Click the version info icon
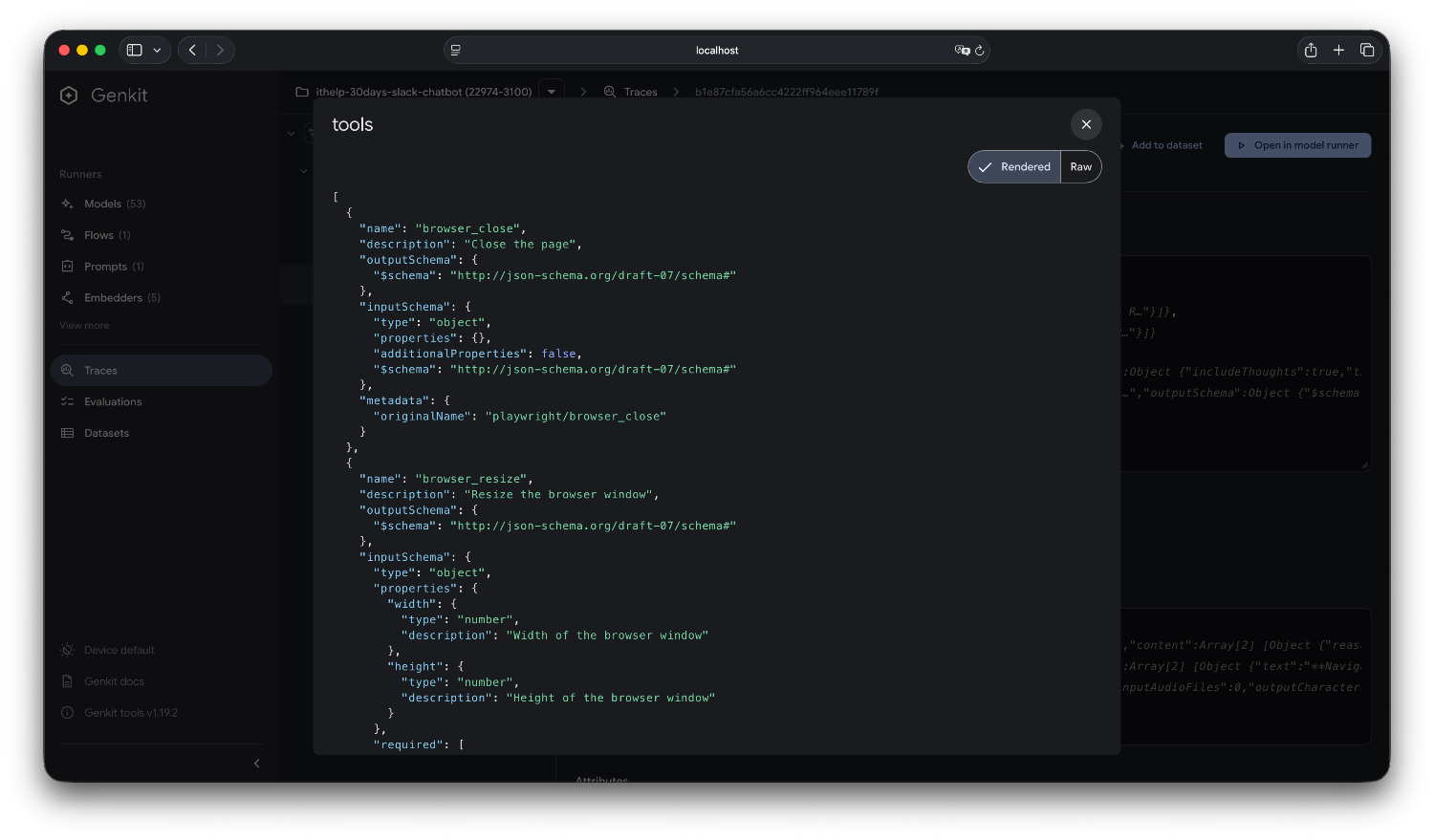This screenshot has width=1434, height=840. (x=67, y=713)
